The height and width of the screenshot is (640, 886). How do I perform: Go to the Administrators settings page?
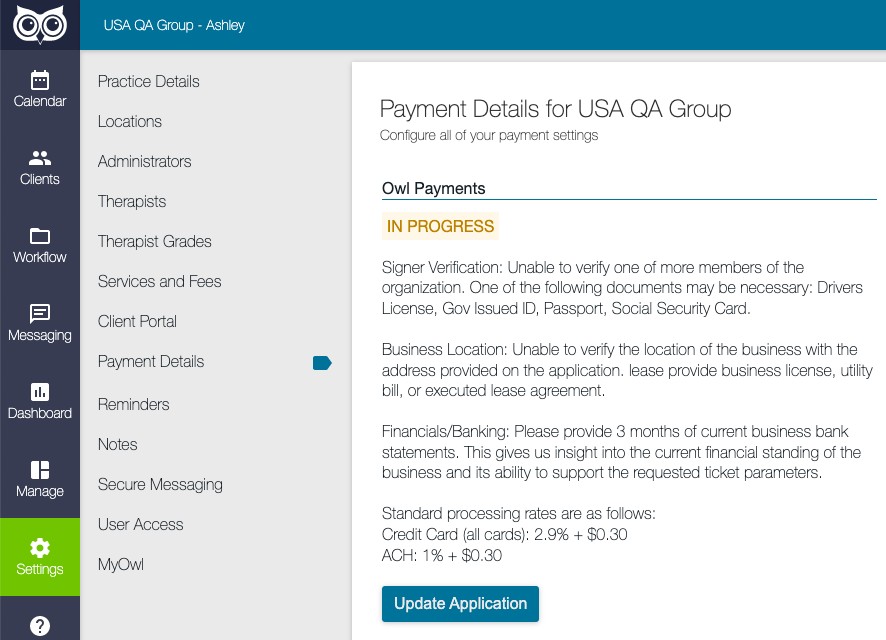pyautogui.click(x=145, y=162)
